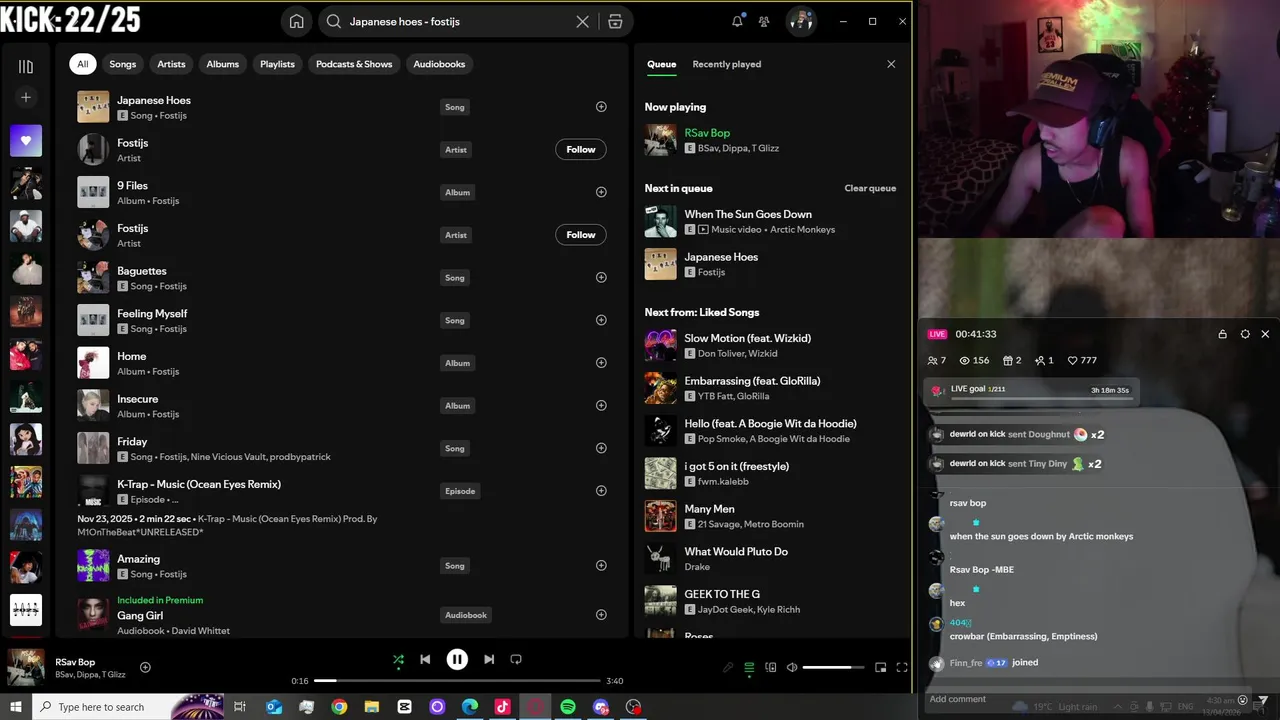Add Gang Girl audiobook to library
Screen dimensions: 1280x720
(x=601, y=615)
